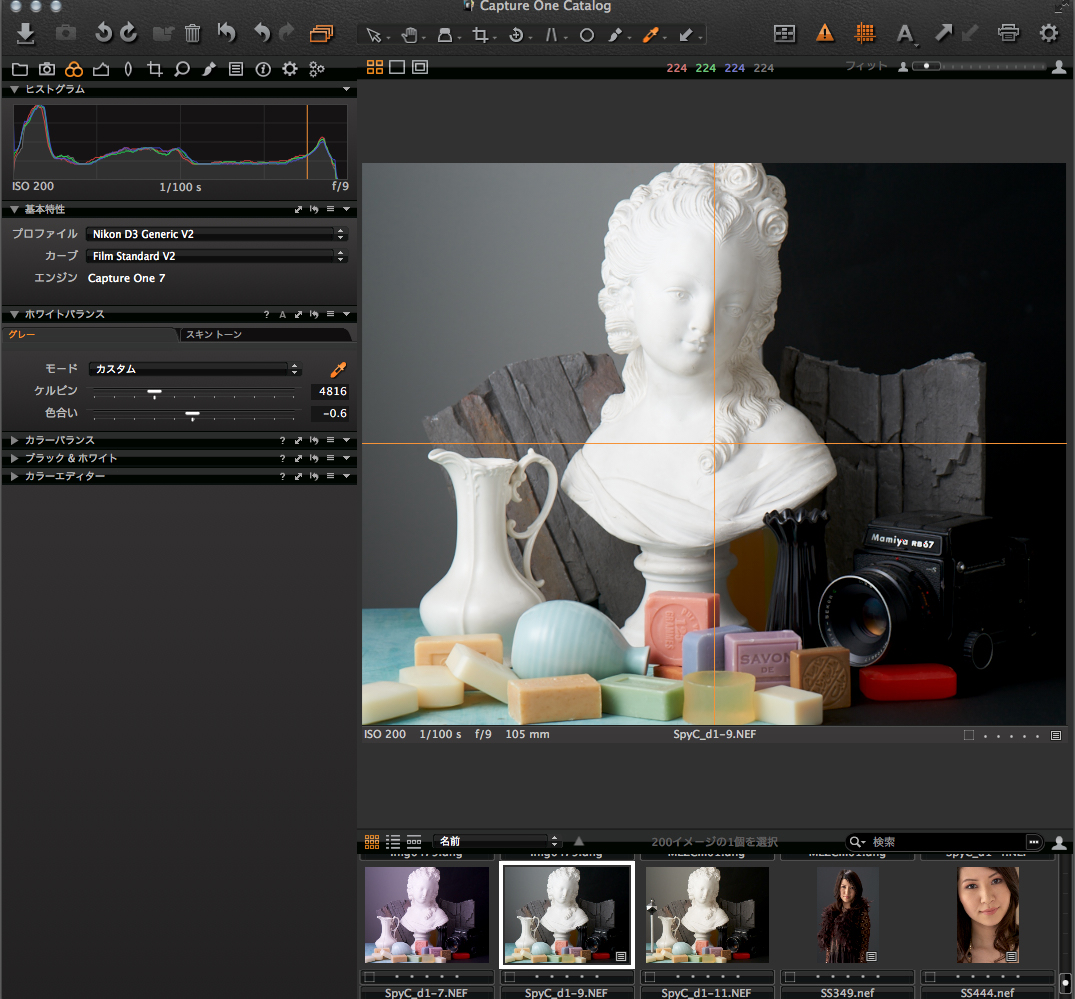Select the Pan hand cursor tool

point(409,35)
